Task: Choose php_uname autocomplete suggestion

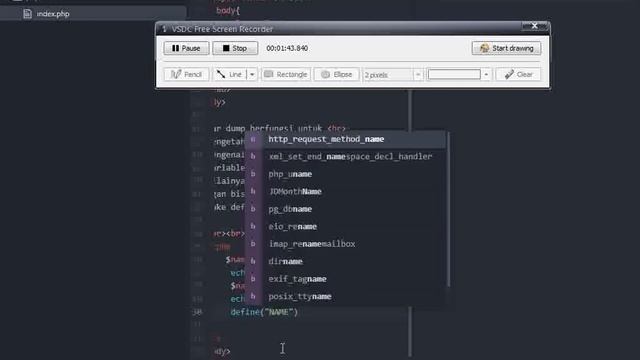Action: pyautogui.click(x=345, y=174)
